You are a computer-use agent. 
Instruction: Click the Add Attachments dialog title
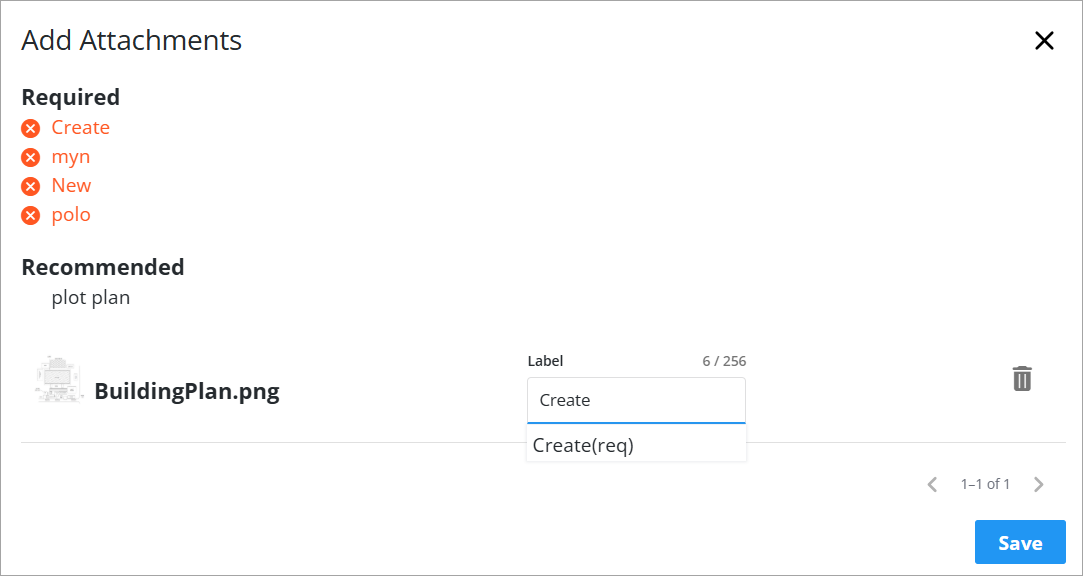[132, 41]
